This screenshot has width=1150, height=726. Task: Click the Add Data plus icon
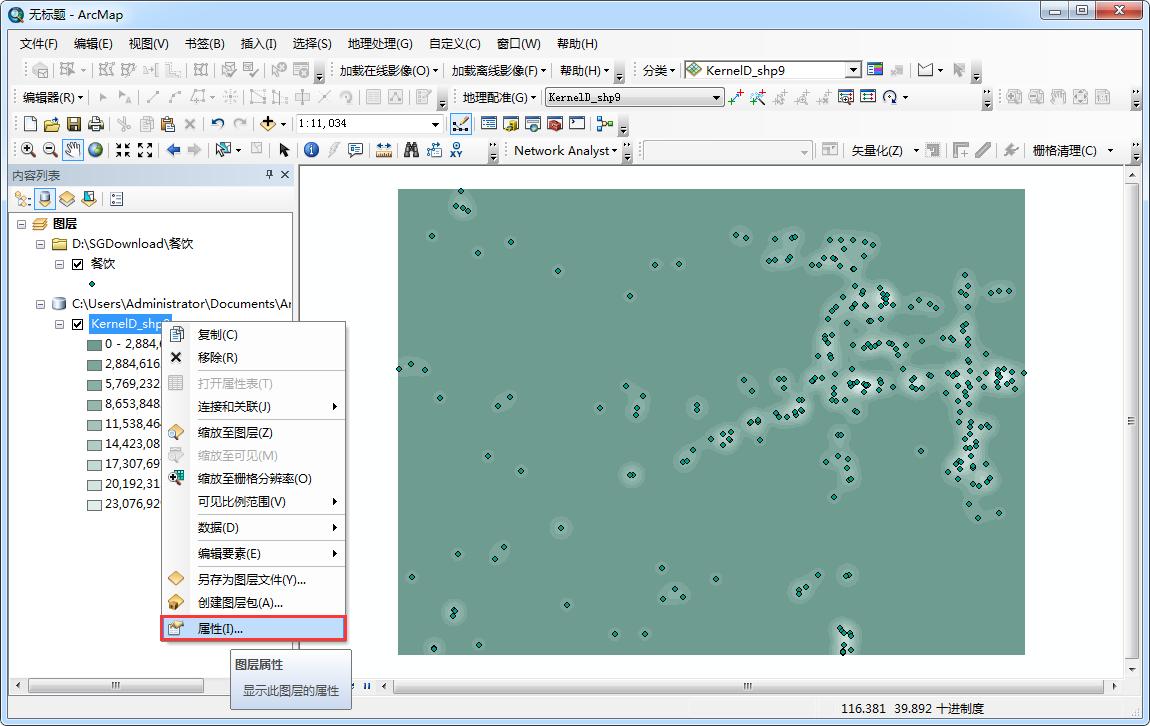[268, 122]
